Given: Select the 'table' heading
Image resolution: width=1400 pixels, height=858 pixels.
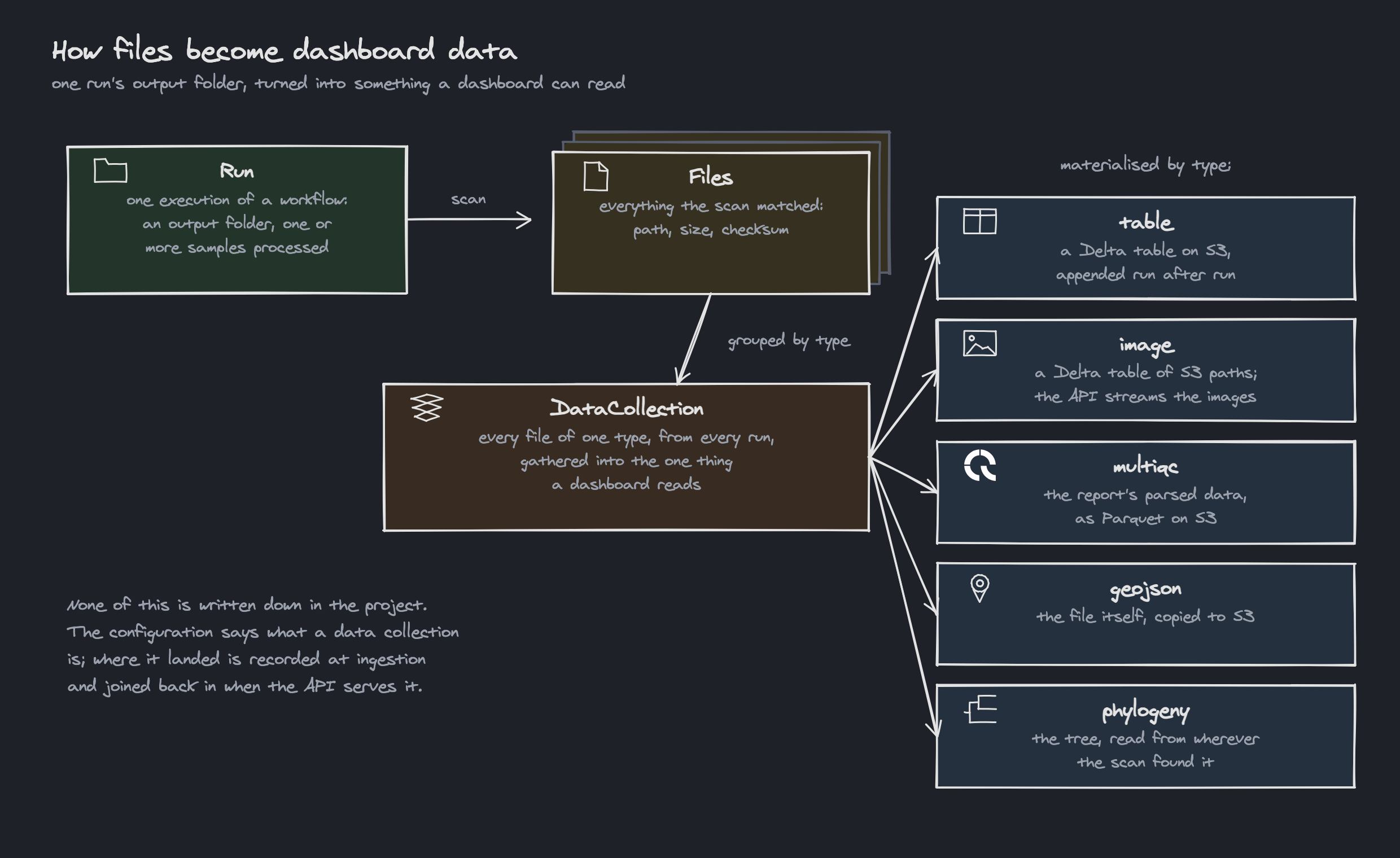Looking at the screenshot, I should tap(1145, 222).
